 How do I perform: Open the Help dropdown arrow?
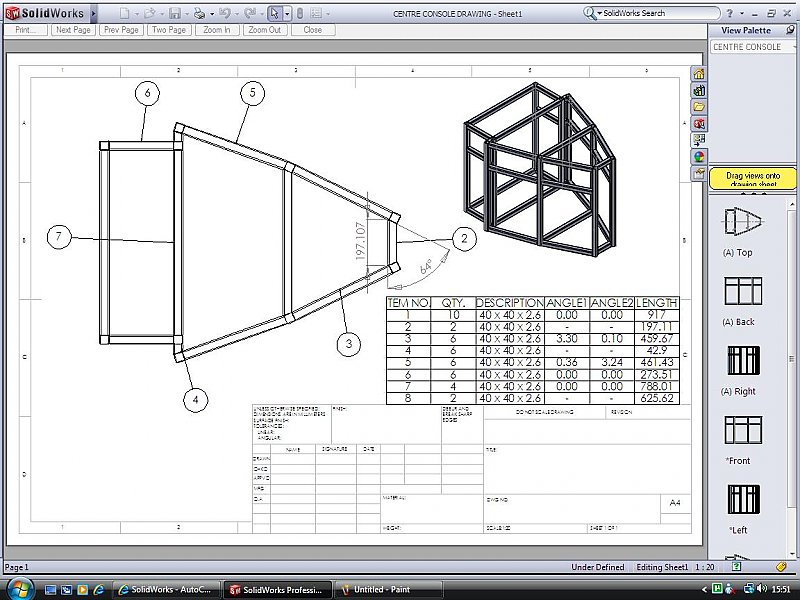tap(741, 14)
